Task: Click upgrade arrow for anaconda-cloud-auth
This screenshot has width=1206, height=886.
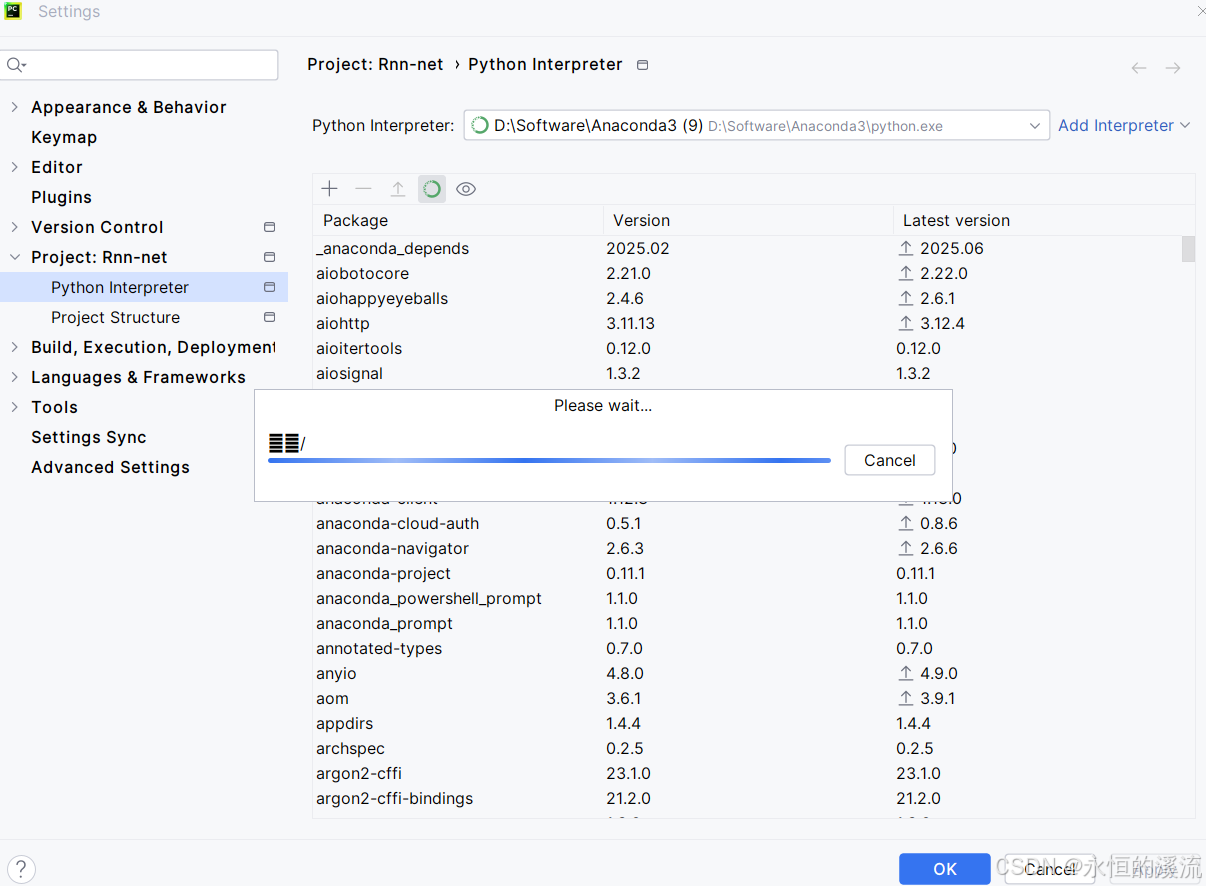Action: 906,523
